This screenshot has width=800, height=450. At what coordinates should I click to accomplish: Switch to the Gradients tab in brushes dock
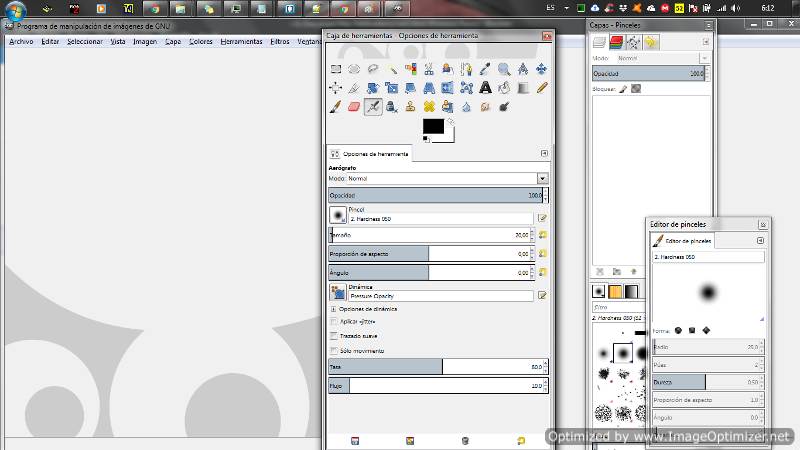632,291
